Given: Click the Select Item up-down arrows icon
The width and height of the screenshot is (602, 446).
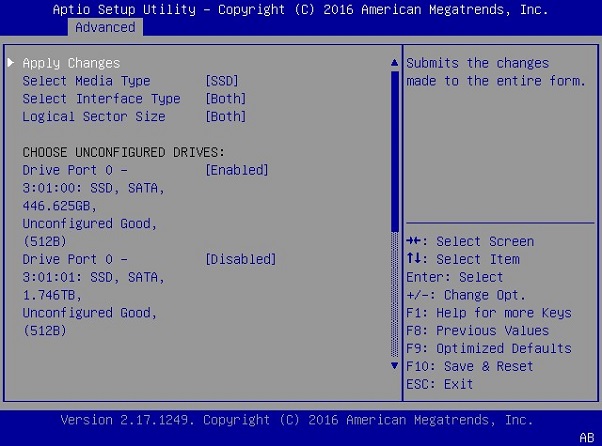Looking at the screenshot, I should [x=414, y=259].
